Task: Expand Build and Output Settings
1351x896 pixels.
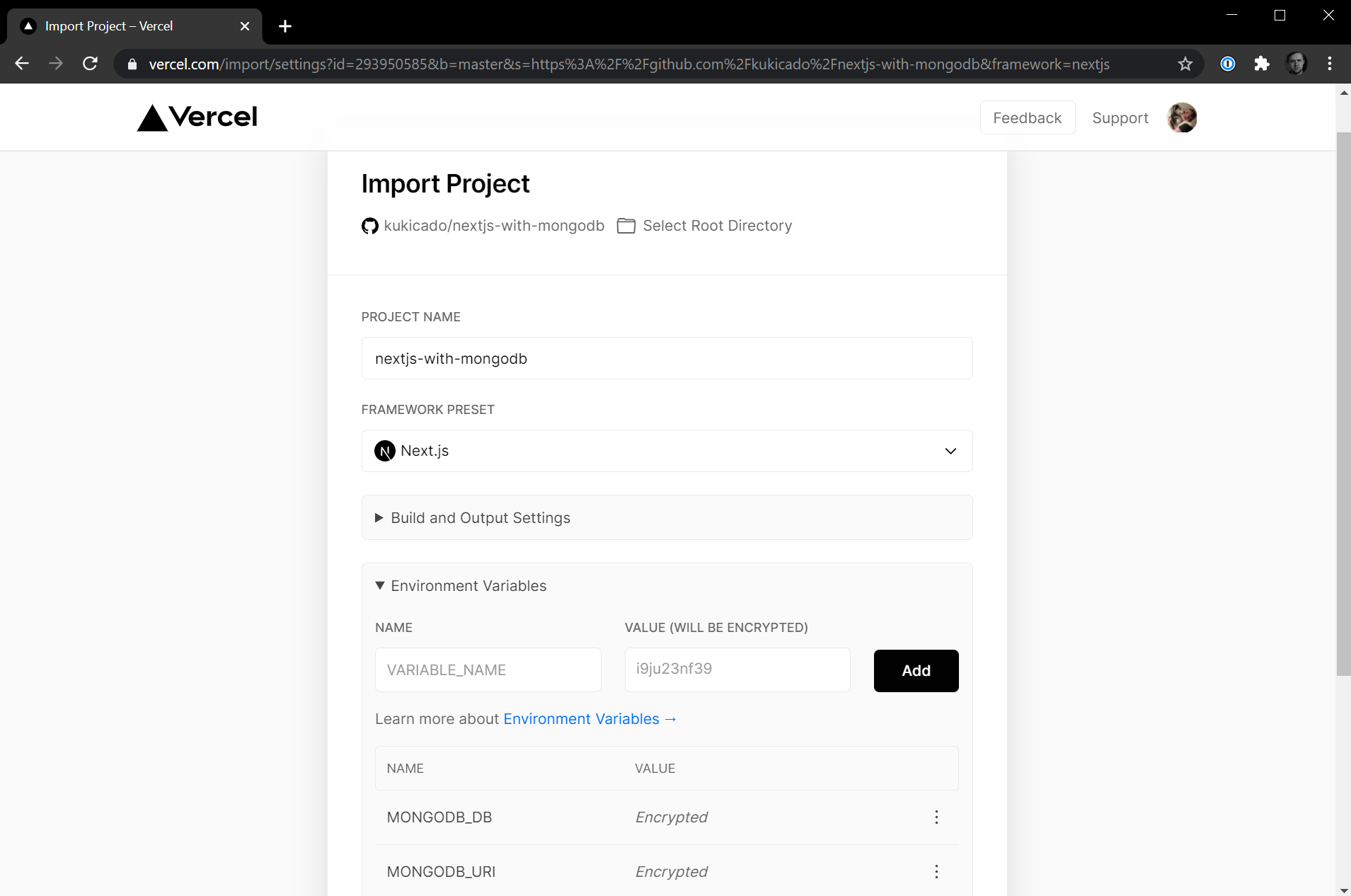Action: pos(667,518)
